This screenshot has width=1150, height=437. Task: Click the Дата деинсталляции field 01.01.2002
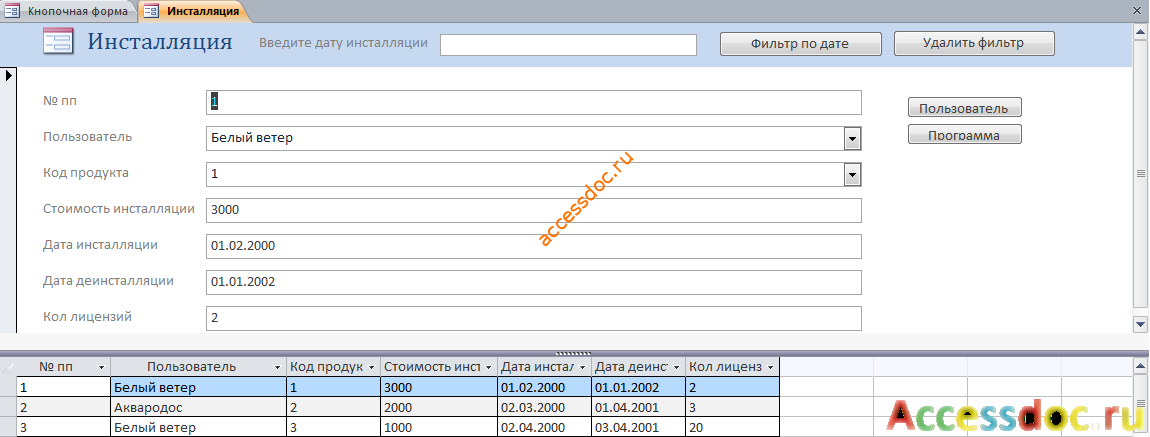[533, 282]
